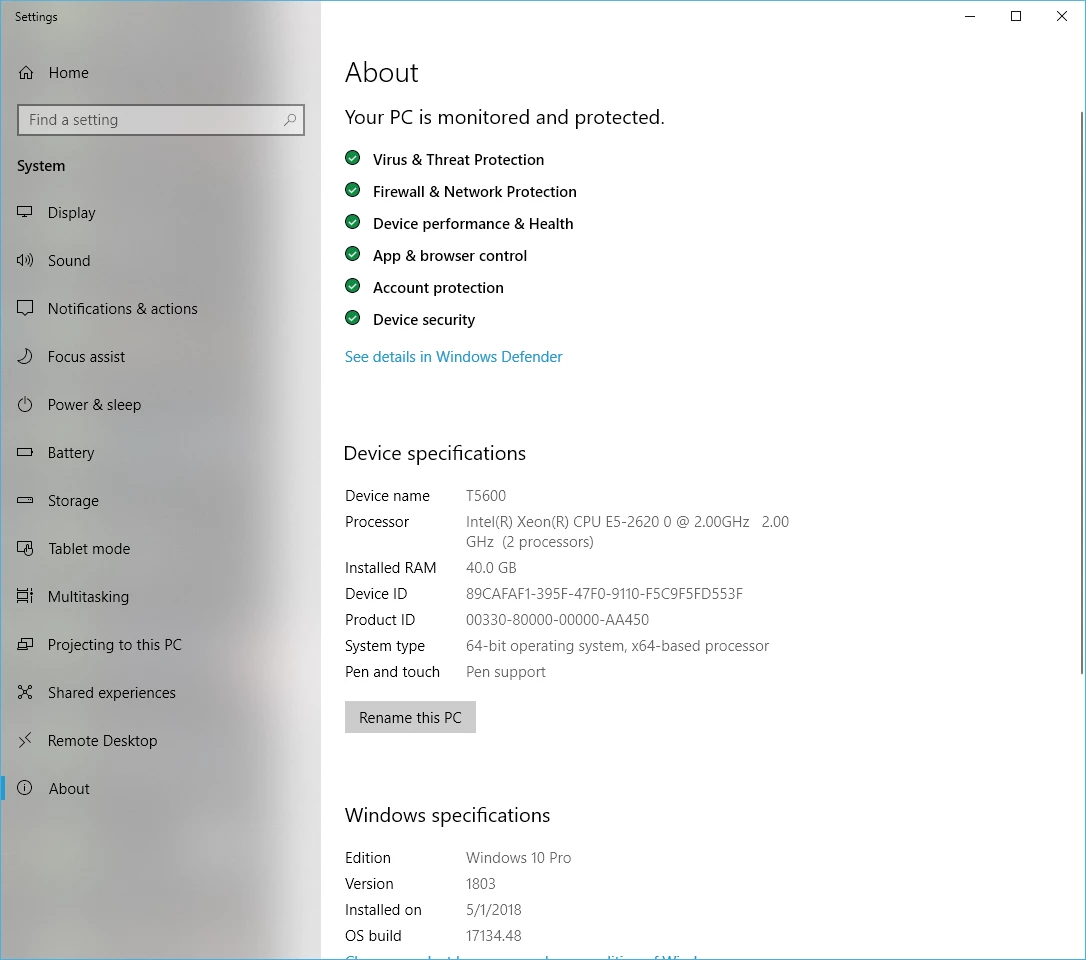Image resolution: width=1086 pixels, height=960 pixels.
Task: Click Firewall & Network Protection label
Action: pos(474,191)
